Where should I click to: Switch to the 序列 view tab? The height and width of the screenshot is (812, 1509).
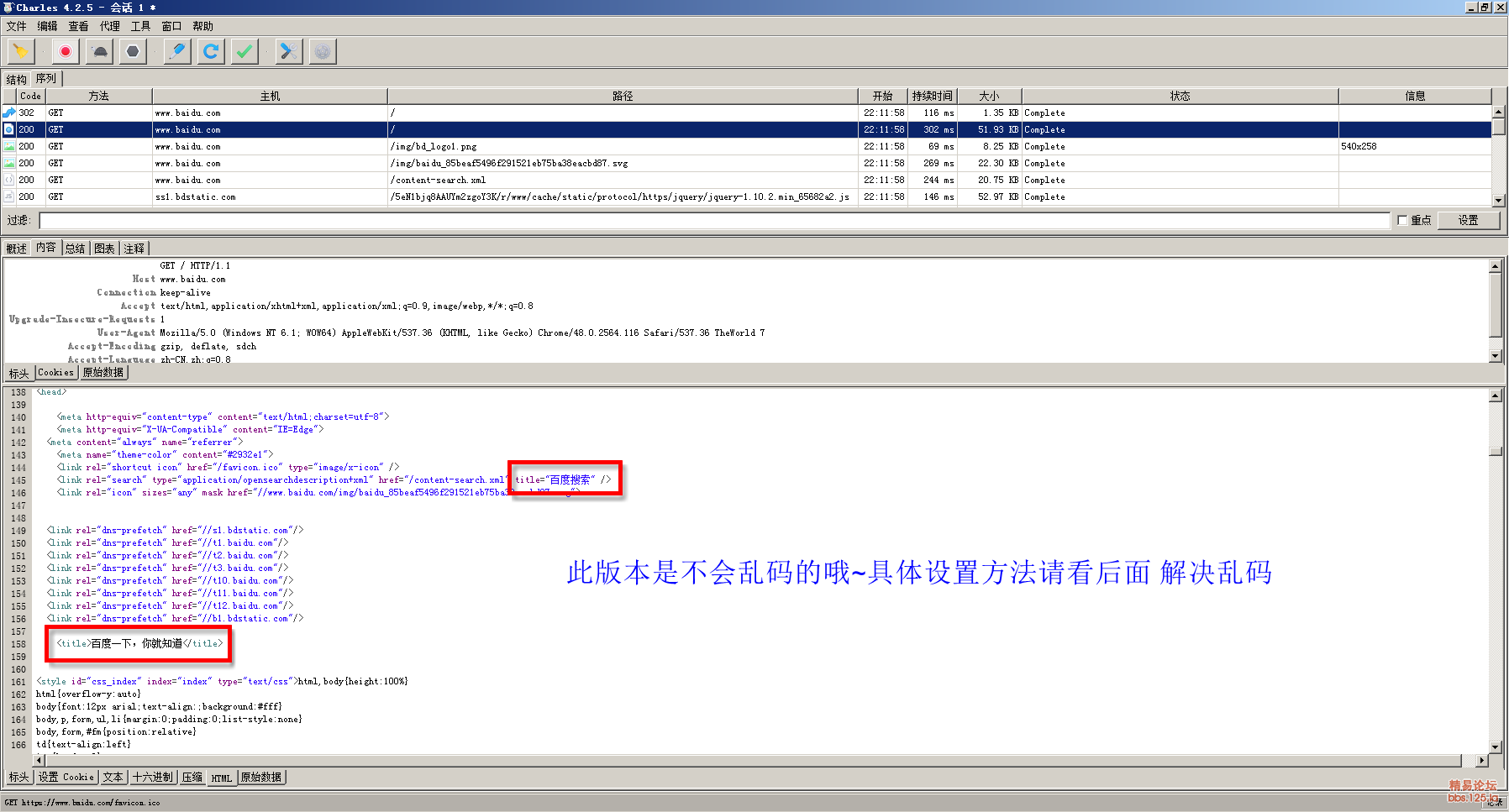pyautogui.click(x=46, y=79)
